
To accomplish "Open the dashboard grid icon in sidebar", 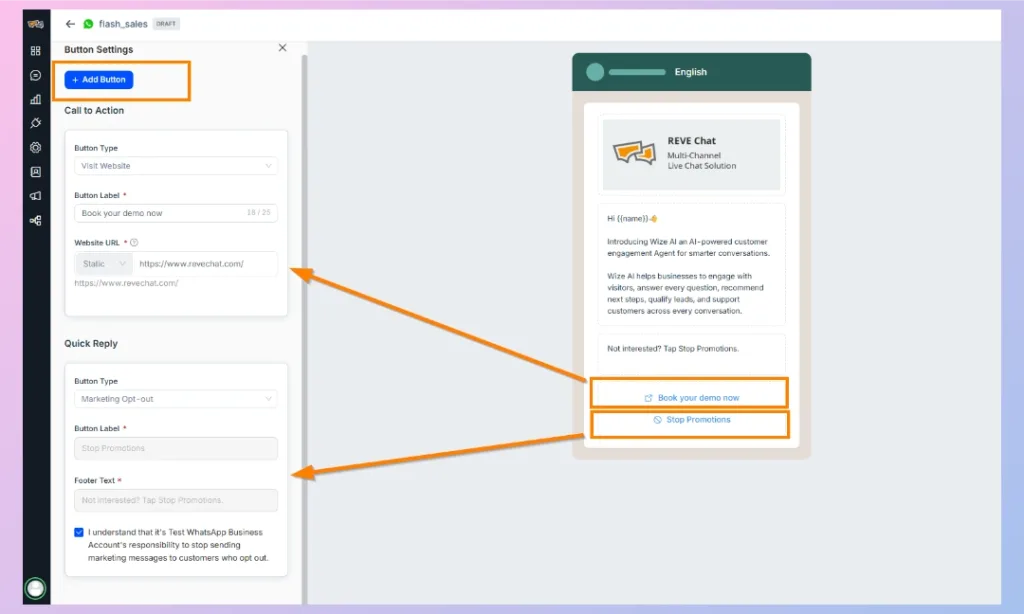I will pos(35,51).
